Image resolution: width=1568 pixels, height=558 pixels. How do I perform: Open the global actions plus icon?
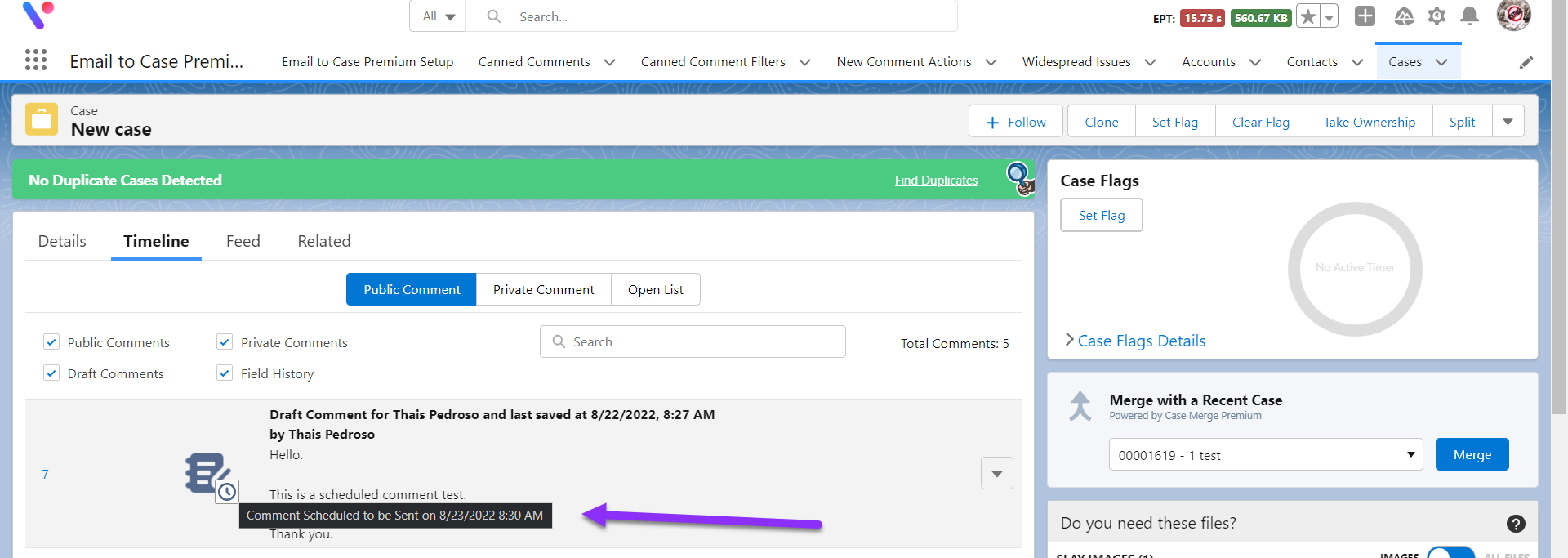[x=1365, y=16]
